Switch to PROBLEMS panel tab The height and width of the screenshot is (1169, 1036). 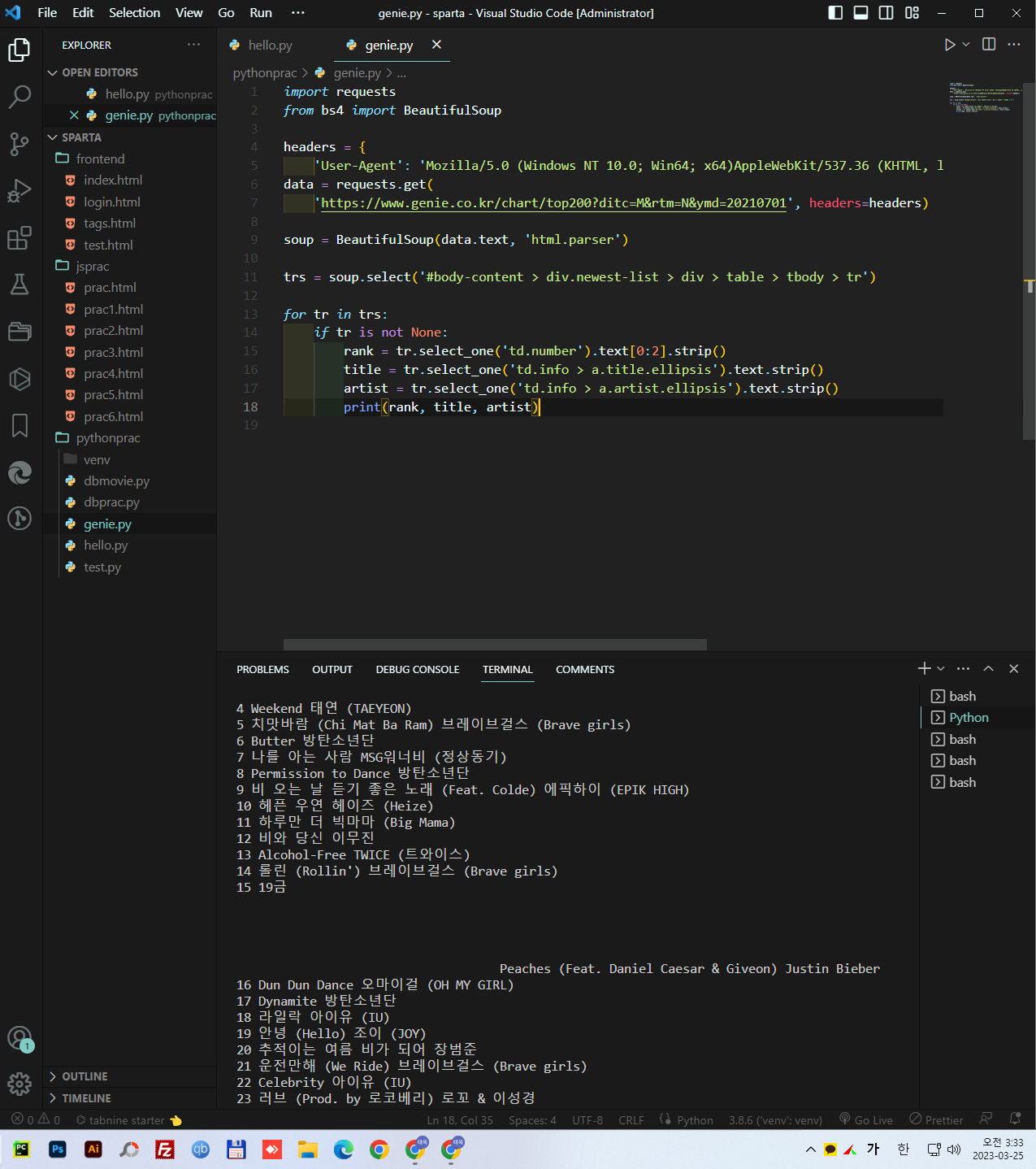pos(262,670)
